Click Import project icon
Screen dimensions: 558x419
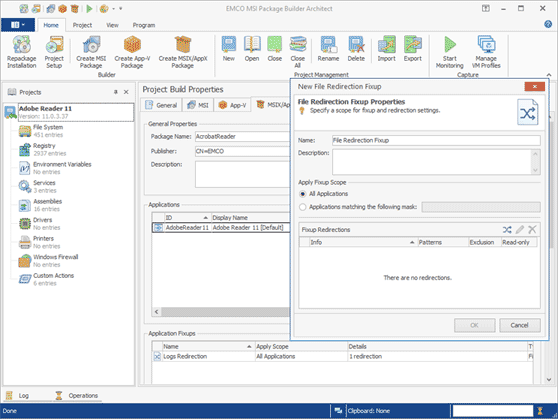coord(386,49)
